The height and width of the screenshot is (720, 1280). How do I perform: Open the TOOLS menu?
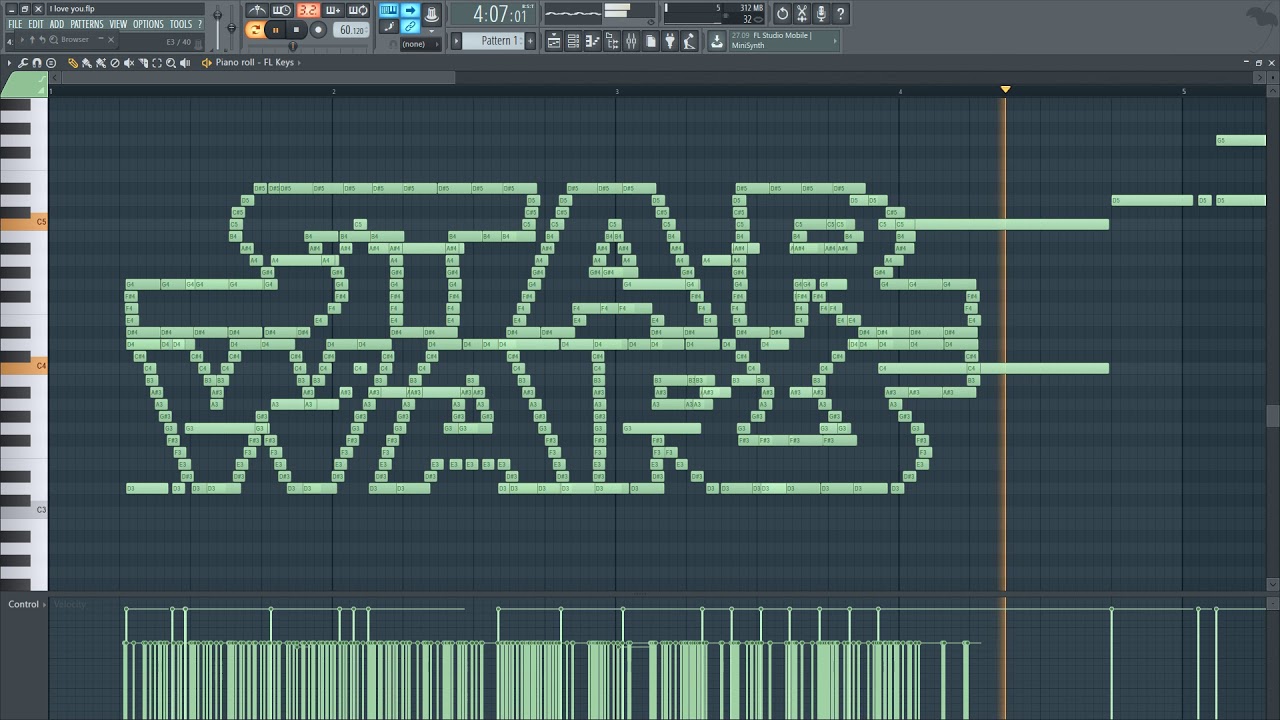pyautogui.click(x=180, y=24)
